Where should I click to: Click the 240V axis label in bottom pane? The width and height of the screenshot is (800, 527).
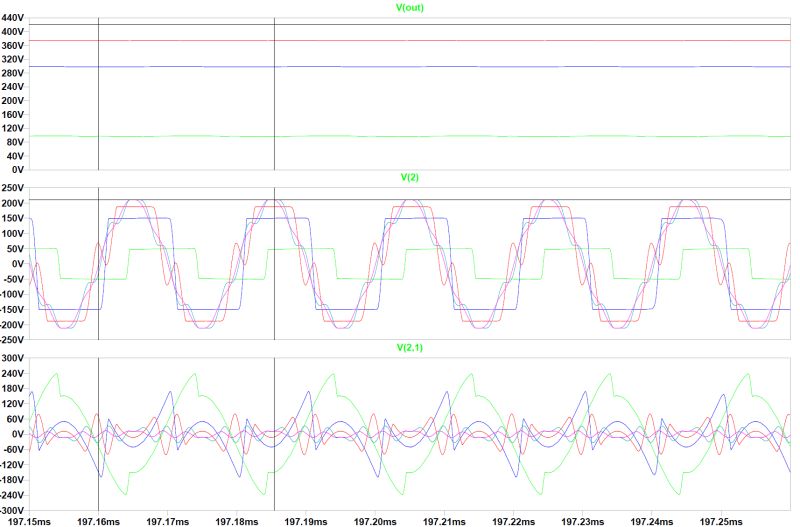coord(13,373)
